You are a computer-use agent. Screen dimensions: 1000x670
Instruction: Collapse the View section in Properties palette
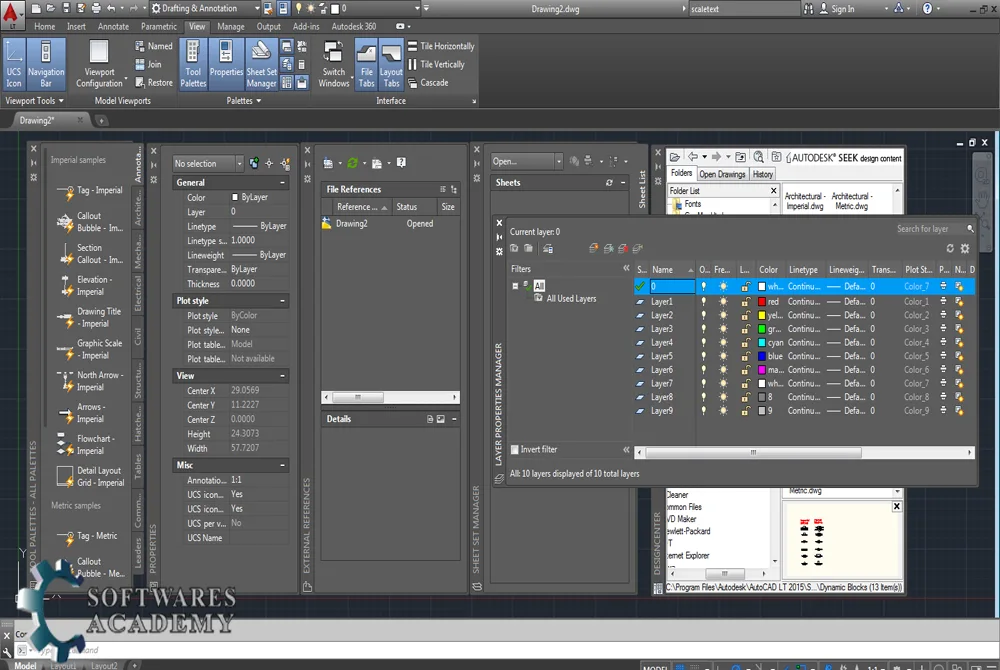pos(283,376)
